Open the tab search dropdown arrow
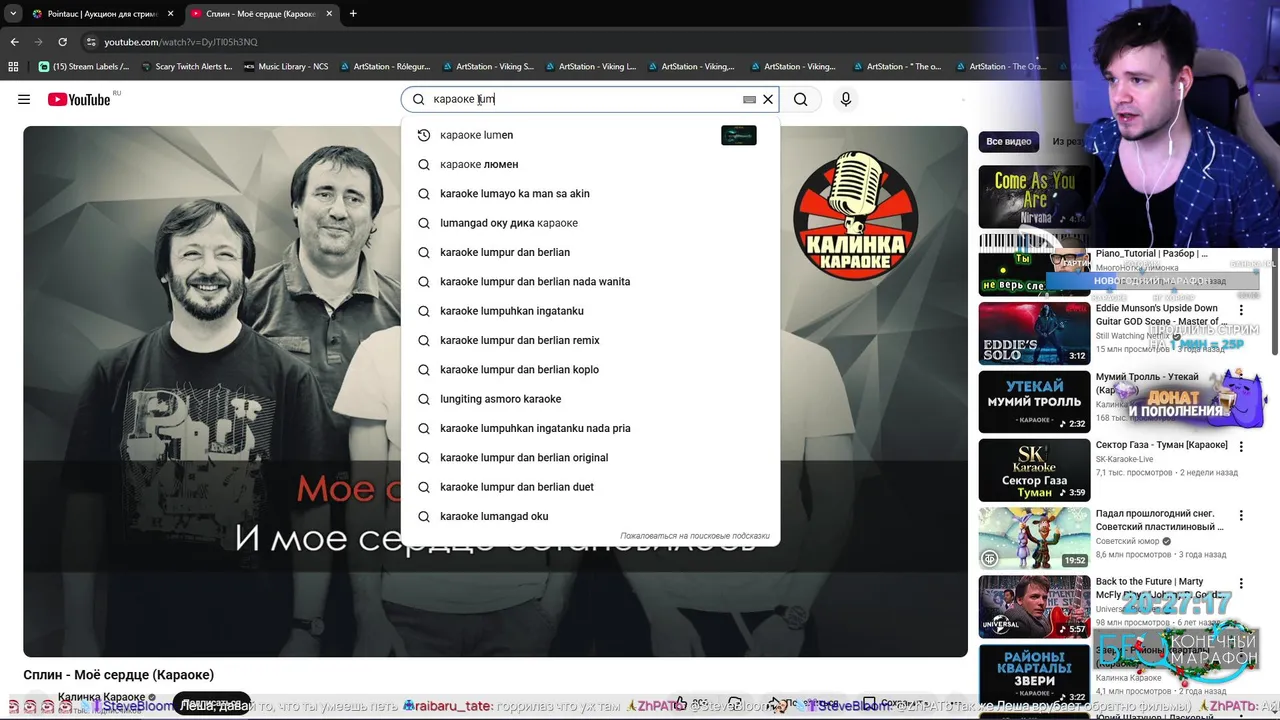 12,14
